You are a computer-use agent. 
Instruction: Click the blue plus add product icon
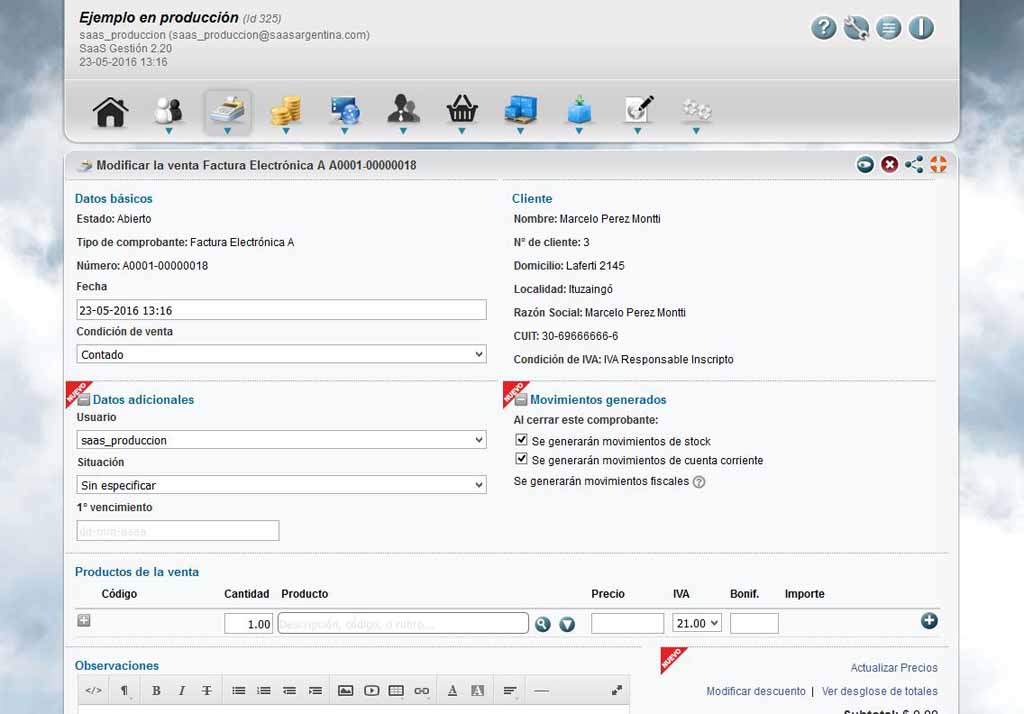click(x=929, y=621)
